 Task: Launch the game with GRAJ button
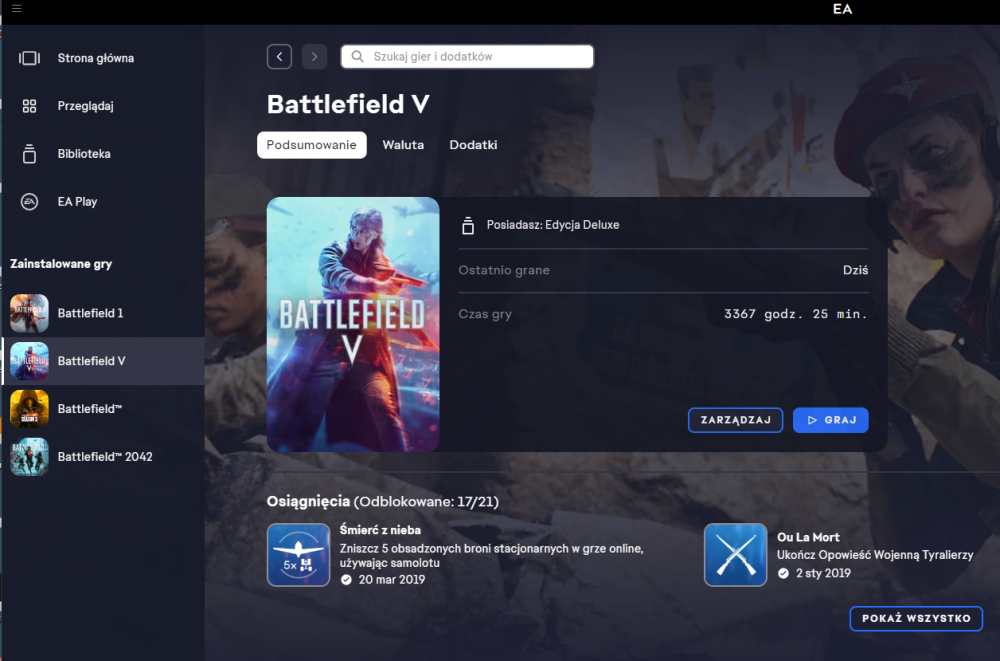[x=830, y=420]
